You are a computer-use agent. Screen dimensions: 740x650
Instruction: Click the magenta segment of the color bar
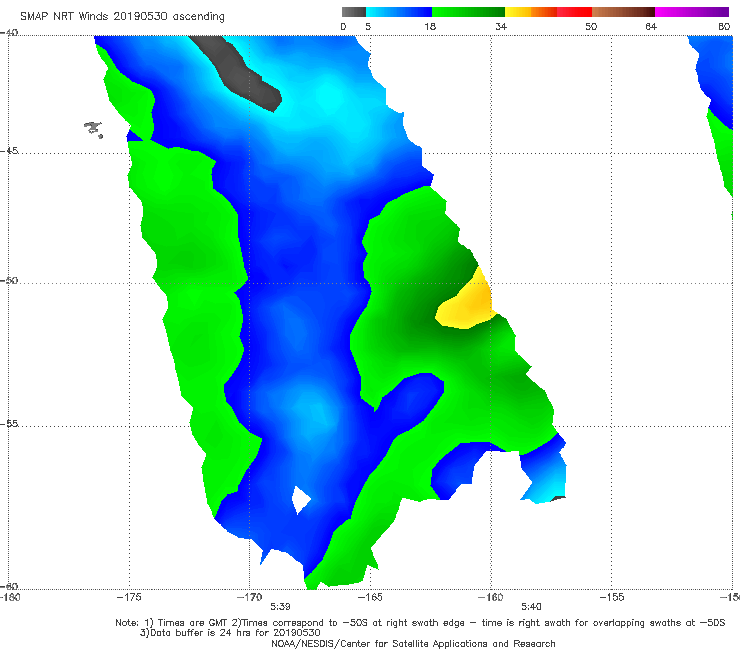coord(692,12)
